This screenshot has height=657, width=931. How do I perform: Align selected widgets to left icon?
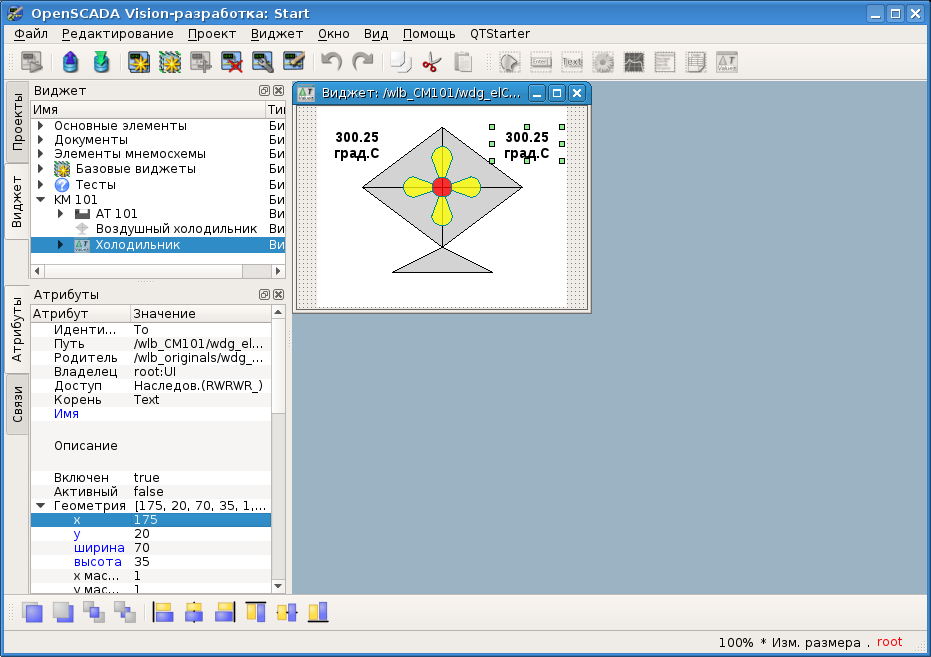163,612
